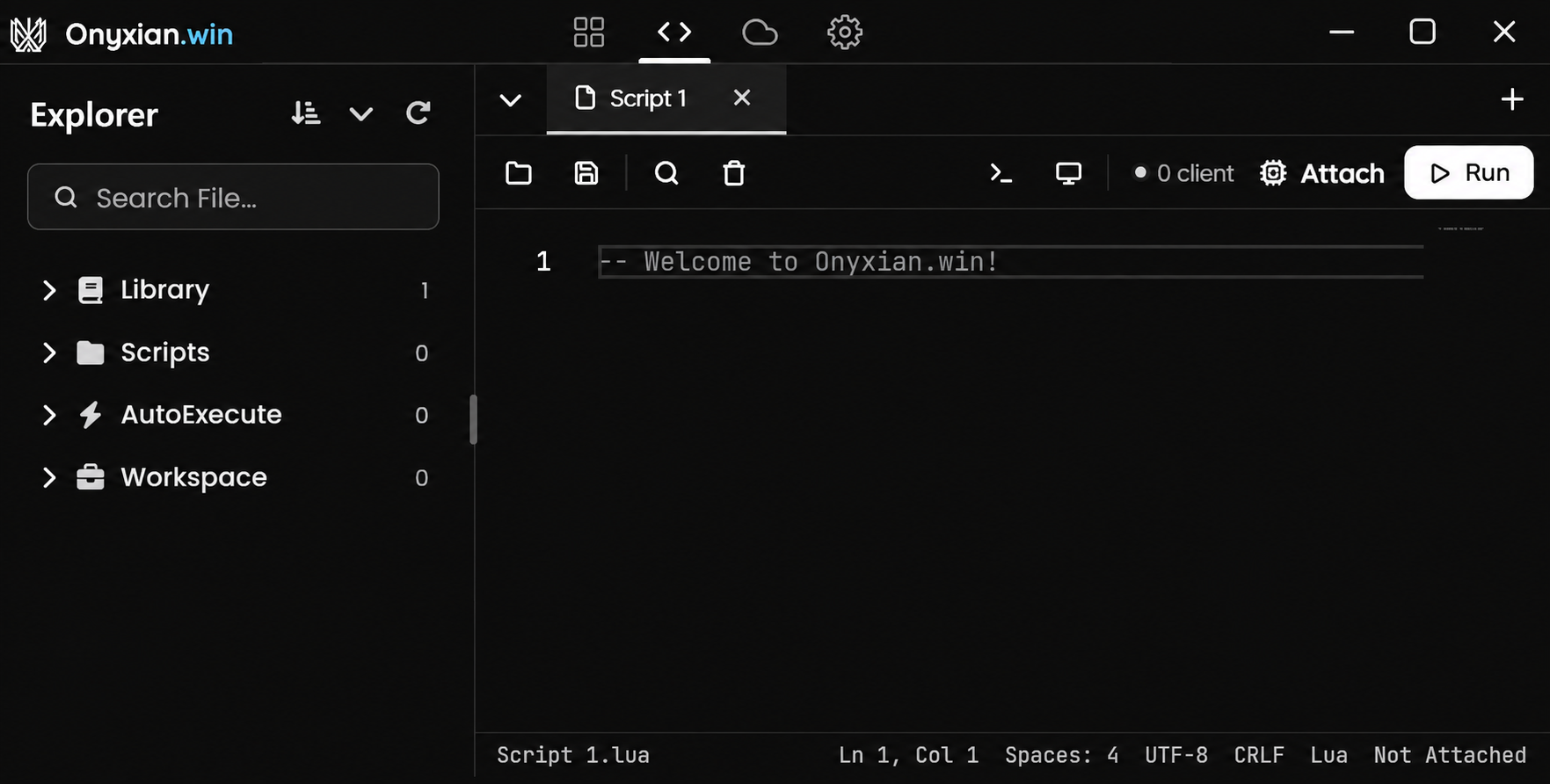Image resolution: width=1550 pixels, height=784 pixels.
Task: Click the Not Attached status text
Action: [1450, 755]
